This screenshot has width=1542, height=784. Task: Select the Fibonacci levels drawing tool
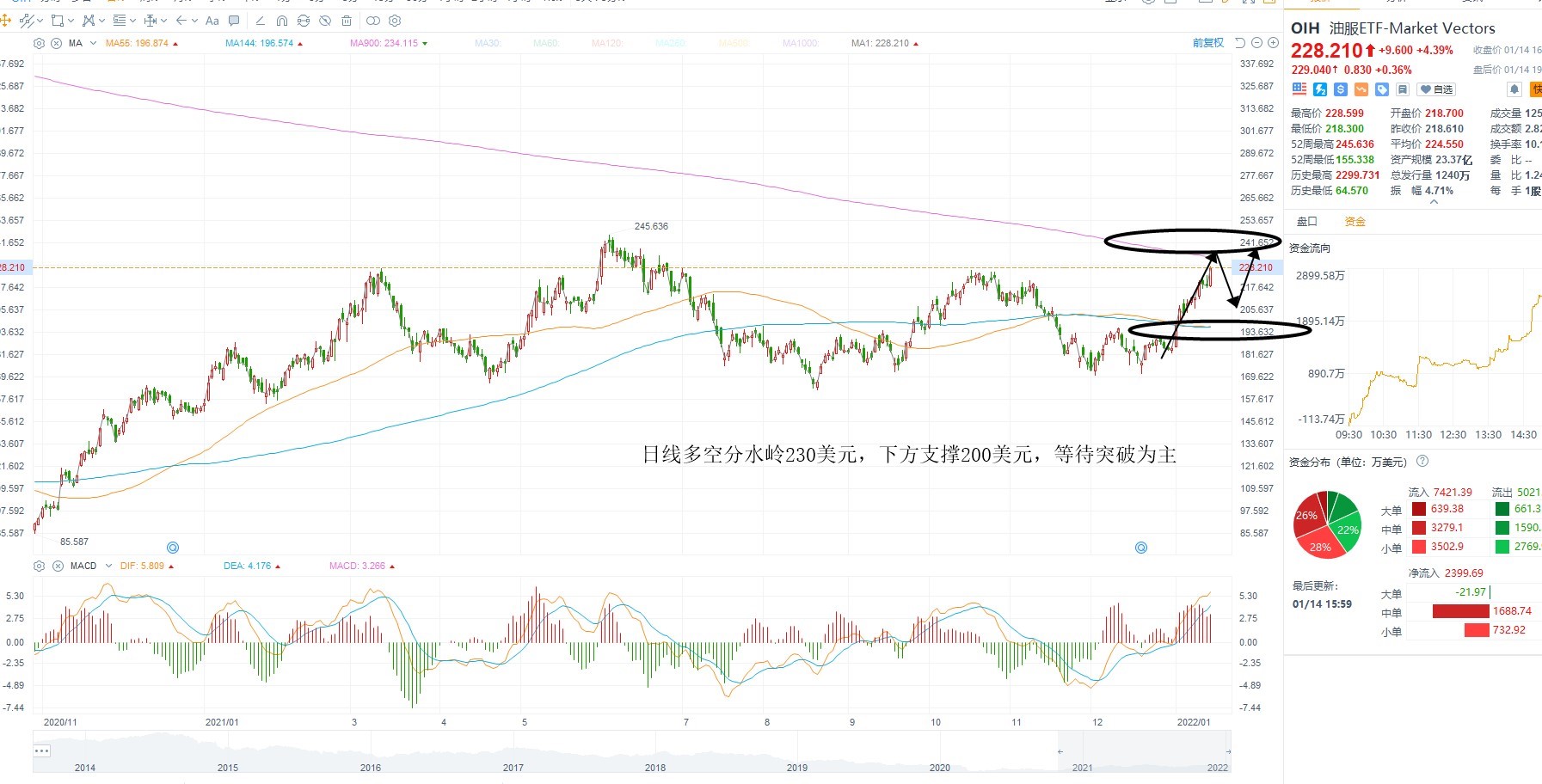click(120, 21)
